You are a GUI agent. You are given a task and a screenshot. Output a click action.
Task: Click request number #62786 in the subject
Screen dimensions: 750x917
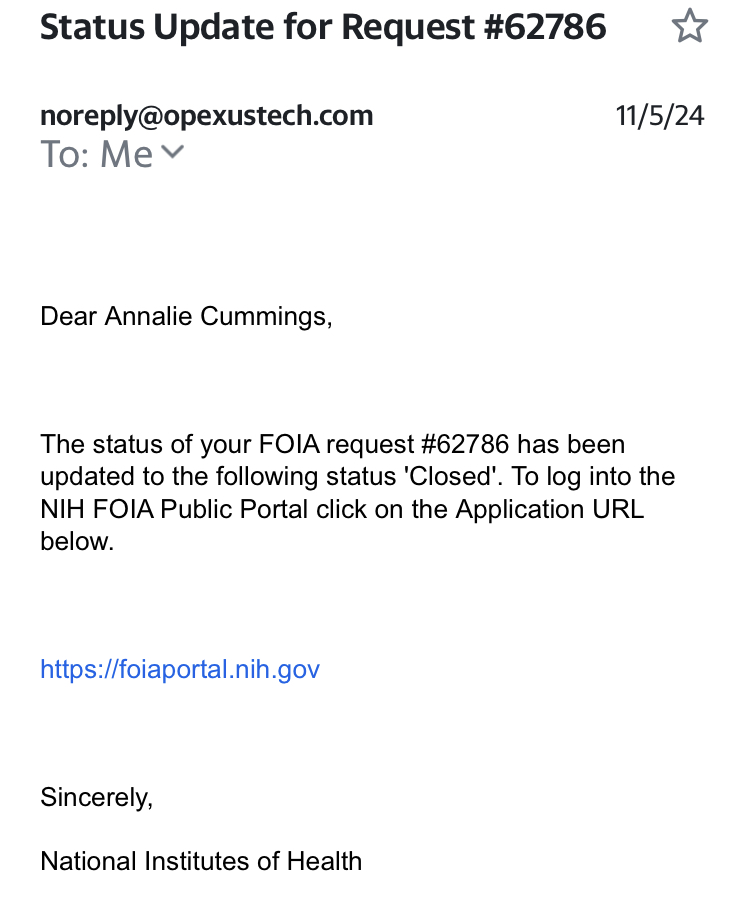coord(546,27)
